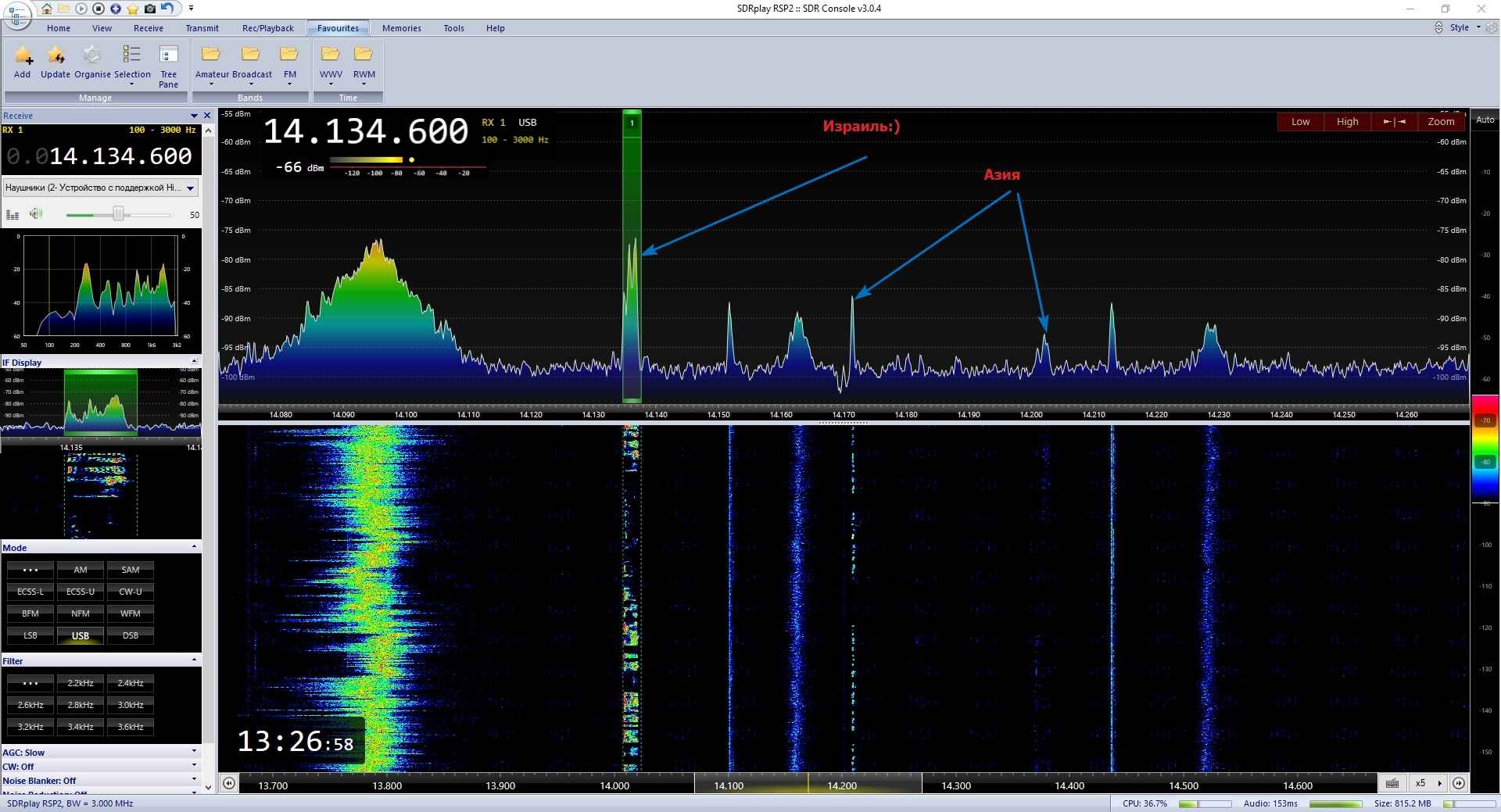
Task: Click the Zoom button above the spectrum
Action: pyautogui.click(x=1442, y=121)
